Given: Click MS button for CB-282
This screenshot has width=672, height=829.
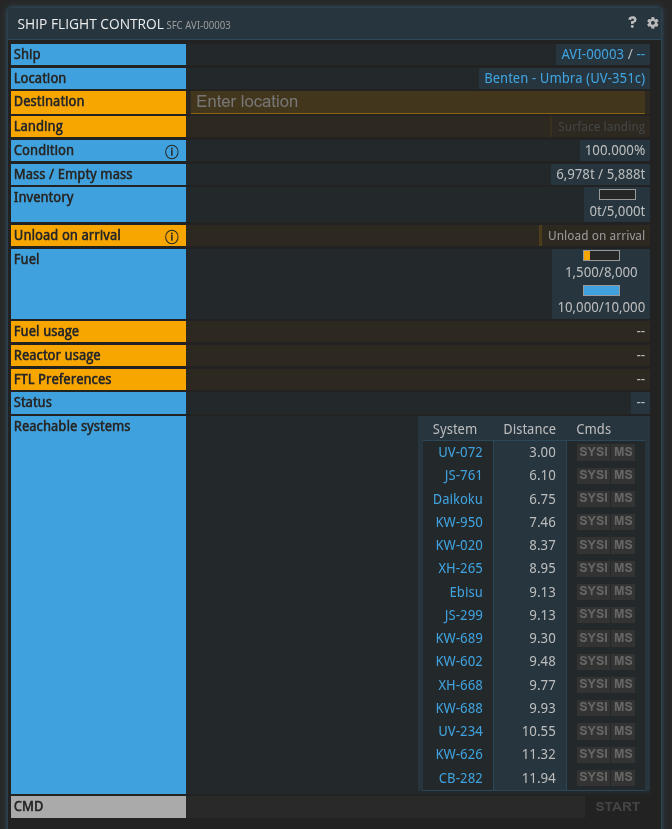Looking at the screenshot, I should click(x=623, y=777).
